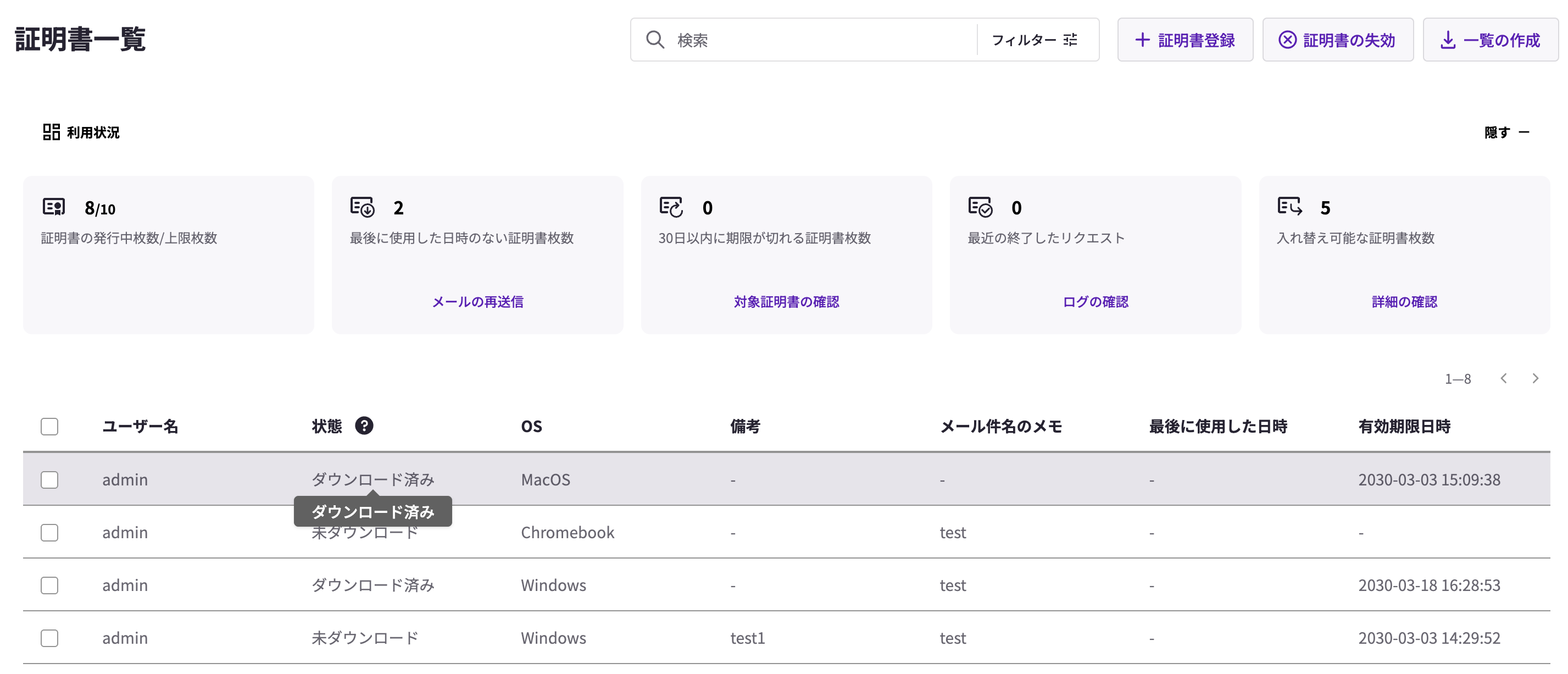Viewport: 1568px width, 674px height.
Task: Click the 状態 help question icon
Action: coord(364,426)
